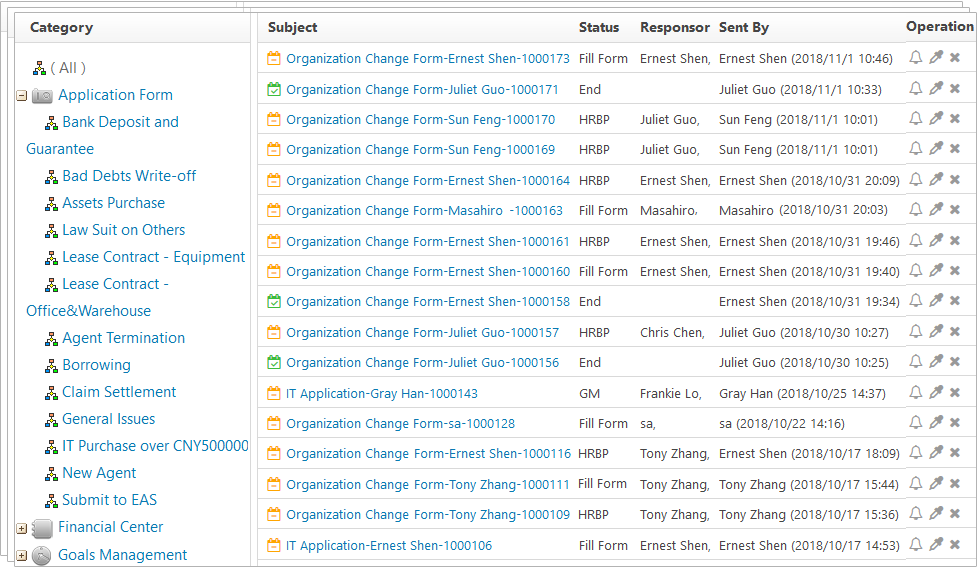
Task: Click the bell icon for Tony Zhang-1000109 row
Action: coord(915,514)
